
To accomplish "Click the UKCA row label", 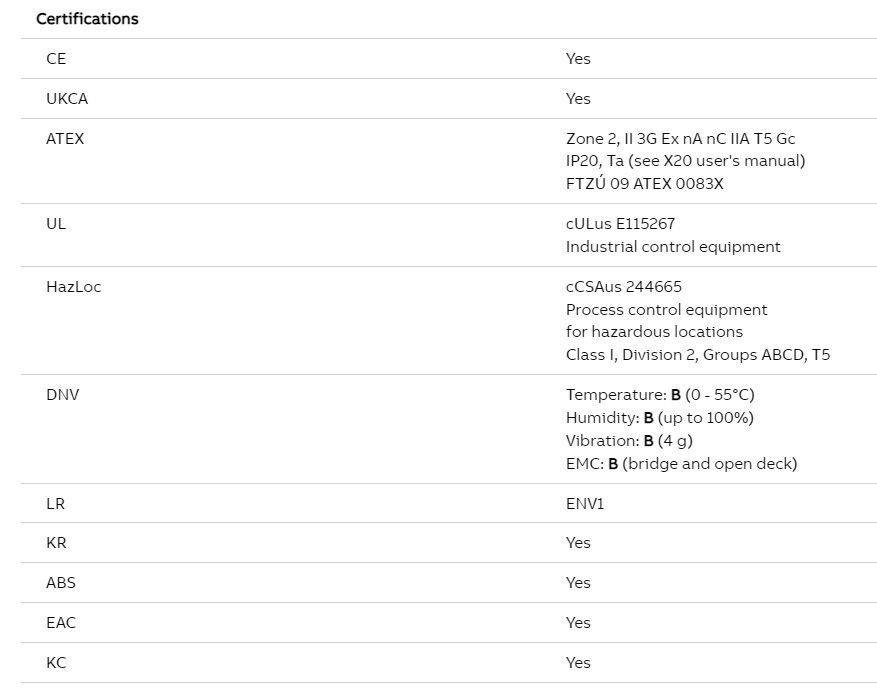I will click(x=67, y=99).
